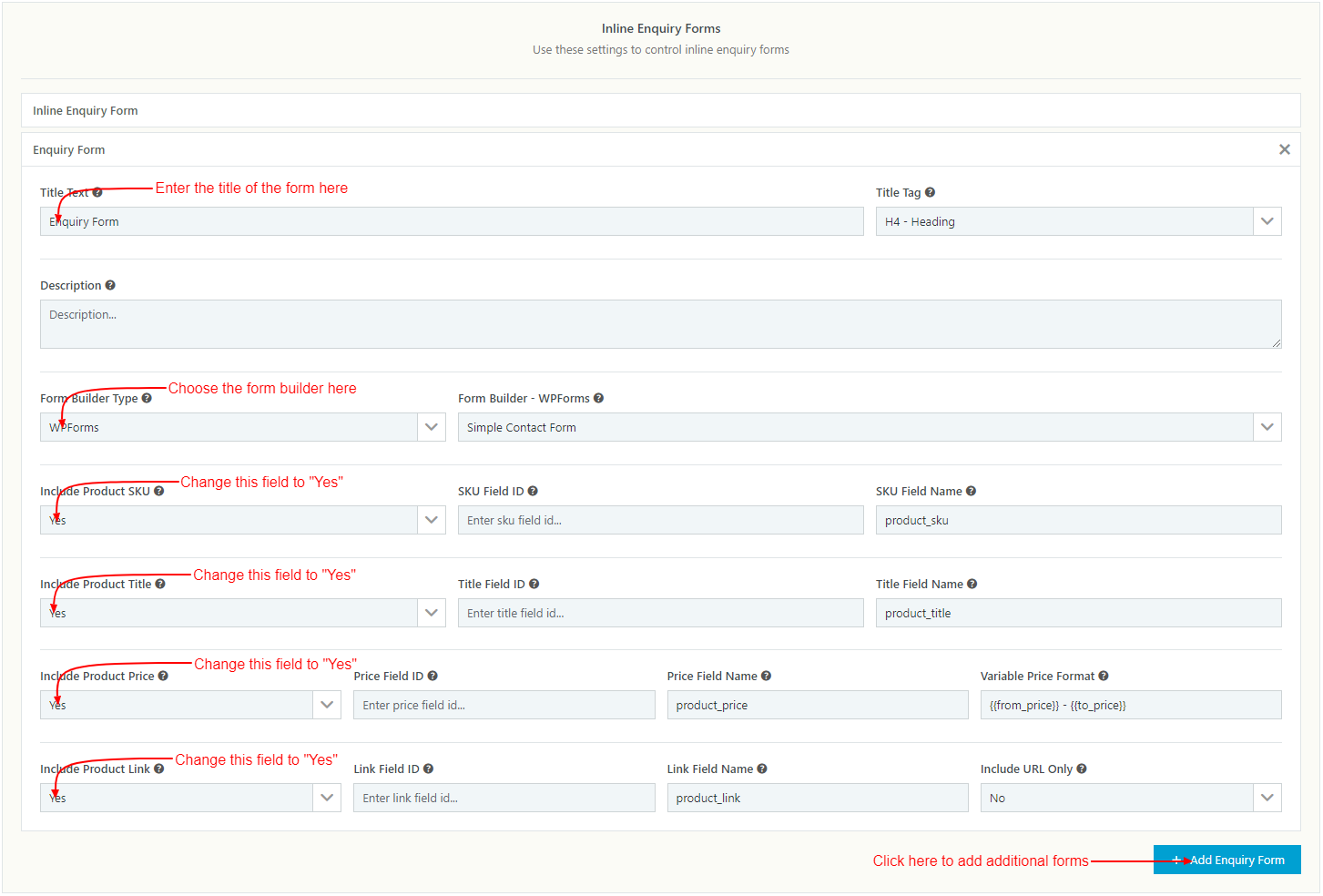1323x896 pixels.
Task: Focus the Title Text input field
Action: click(452, 222)
